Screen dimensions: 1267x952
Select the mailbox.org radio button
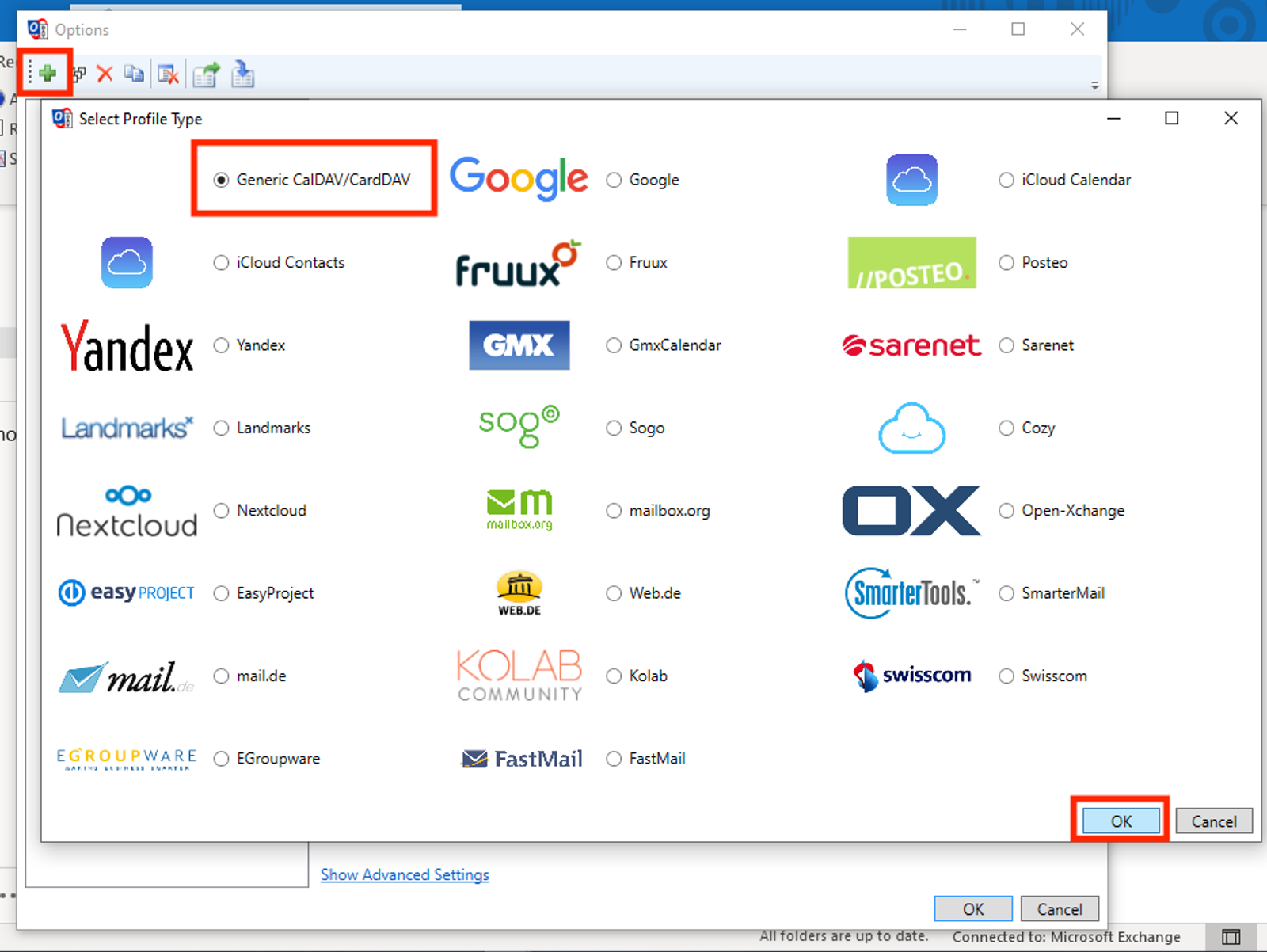[614, 511]
